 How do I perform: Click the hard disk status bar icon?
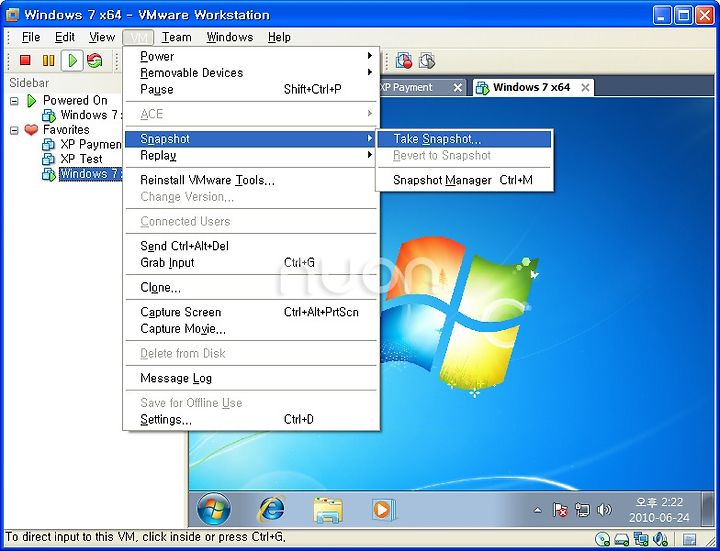(621, 539)
